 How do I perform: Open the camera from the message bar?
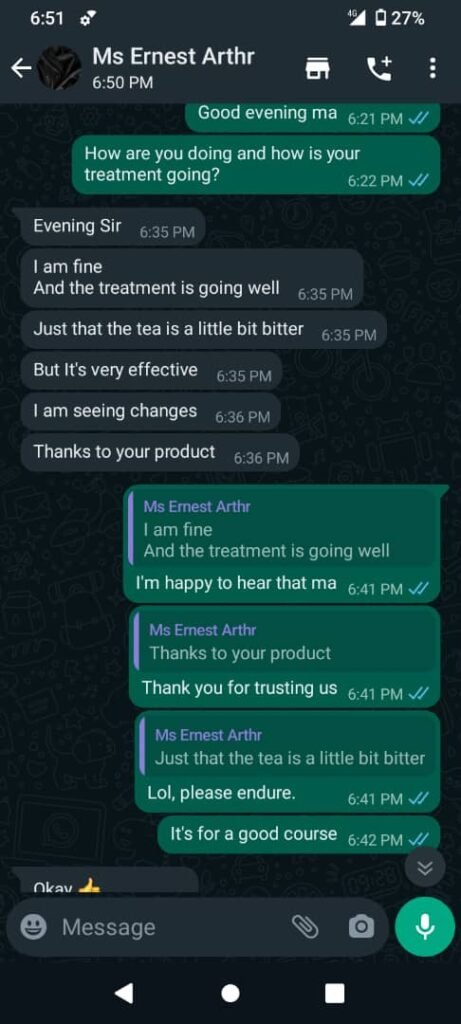tap(361, 926)
